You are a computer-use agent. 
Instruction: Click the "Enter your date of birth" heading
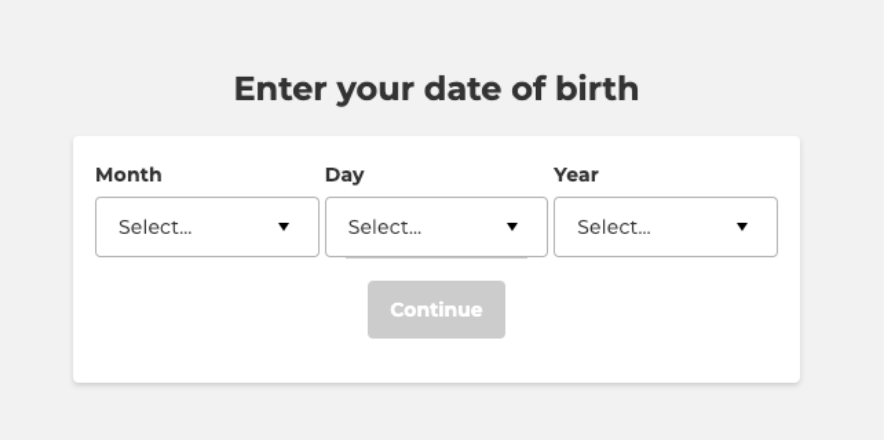coord(436,89)
